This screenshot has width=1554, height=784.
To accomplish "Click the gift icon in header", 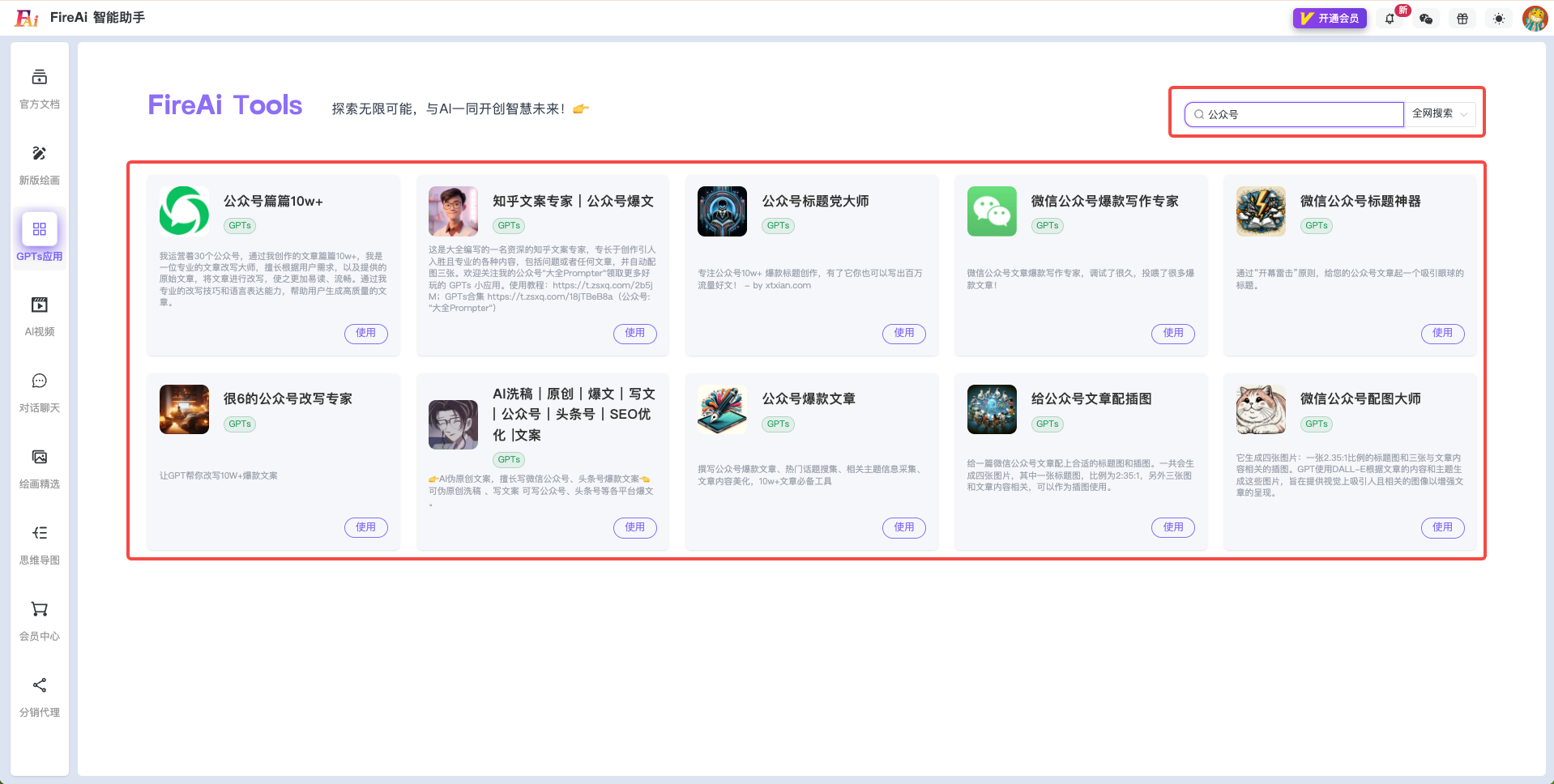I will point(1462,19).
